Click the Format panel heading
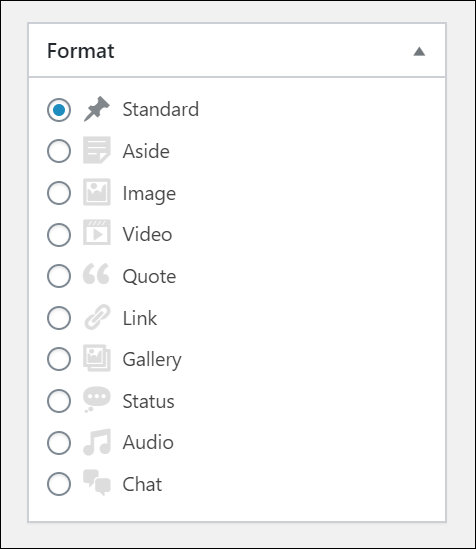The width and height of the screenshot is (476, 549). click(x=80, y=51)
